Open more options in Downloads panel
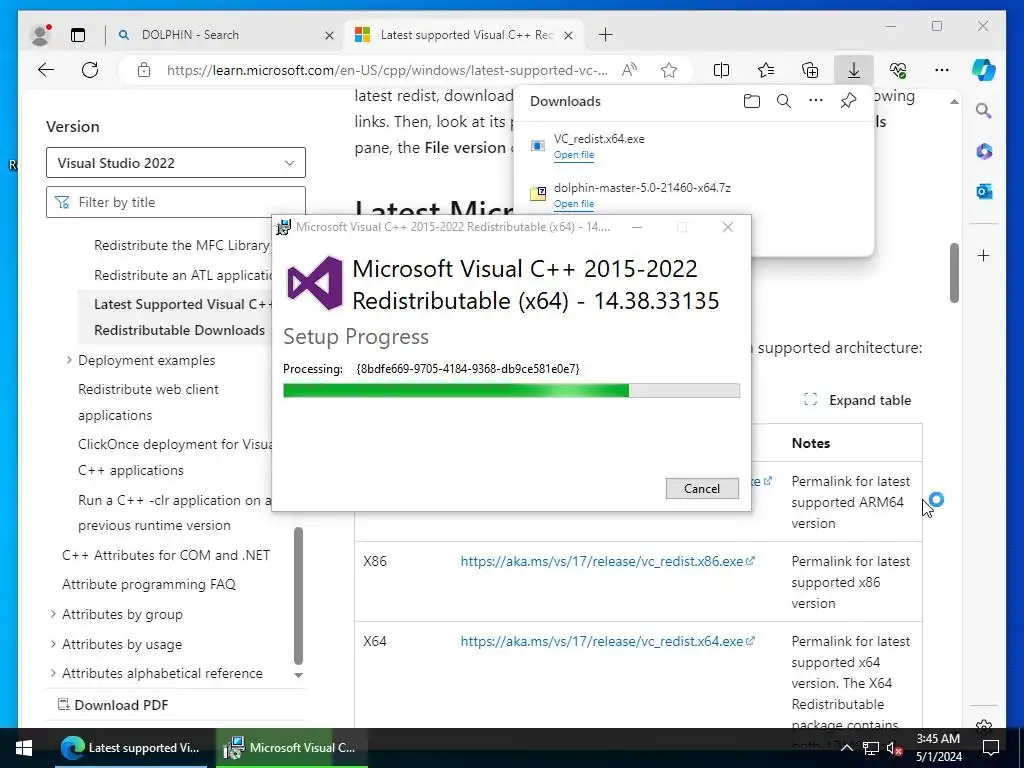Image resolution: width=1024 pixels, height=768 pixels. tap(816, 101)
